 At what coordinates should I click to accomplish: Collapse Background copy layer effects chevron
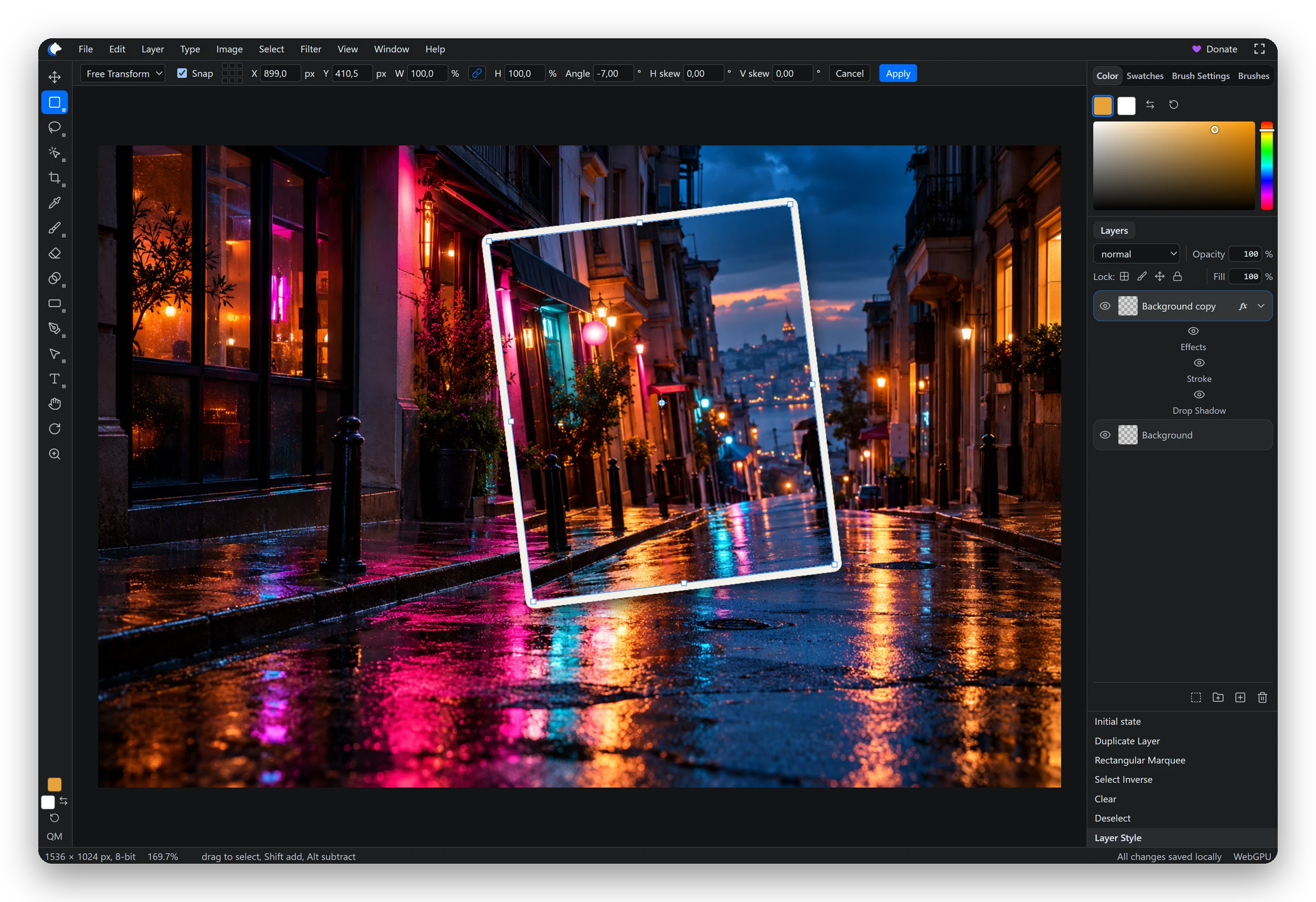tap(1261, 306)
